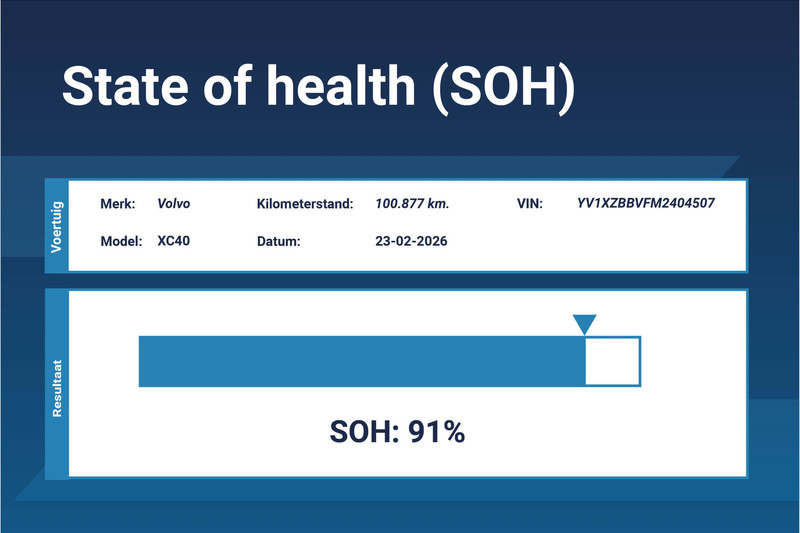800x533 pixels.
Task: Select the vertical Resultaat tab
Action: point(57,382)
